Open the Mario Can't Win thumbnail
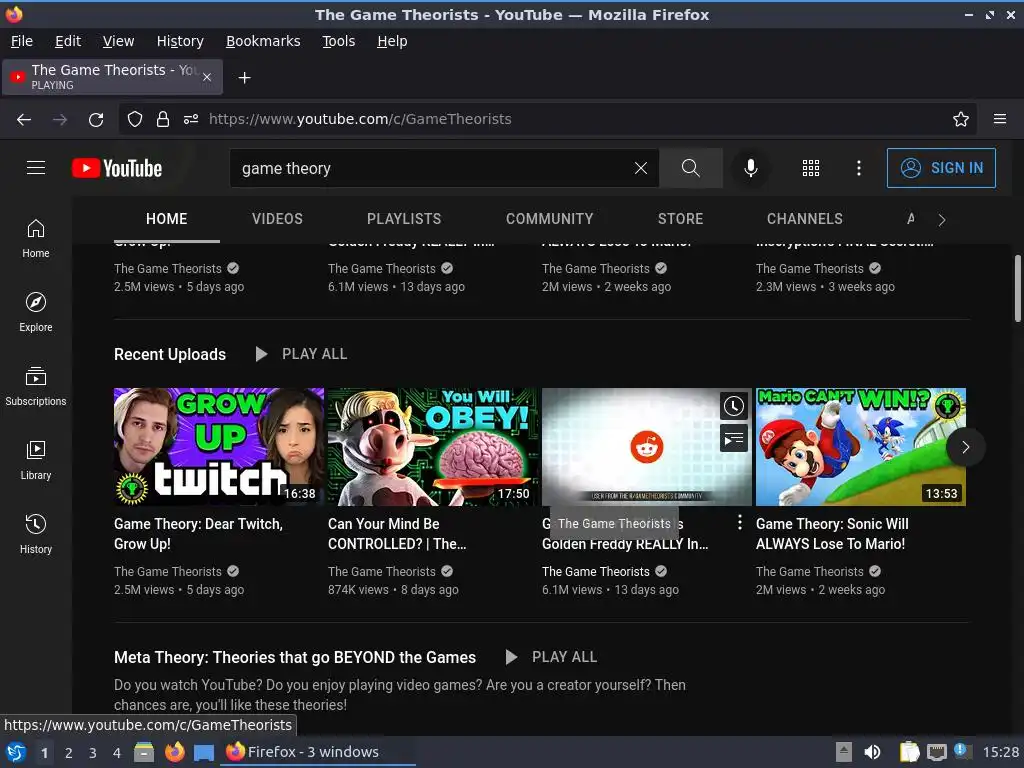Viewport: 1024px width, 768px height. [x=861, y=447]
